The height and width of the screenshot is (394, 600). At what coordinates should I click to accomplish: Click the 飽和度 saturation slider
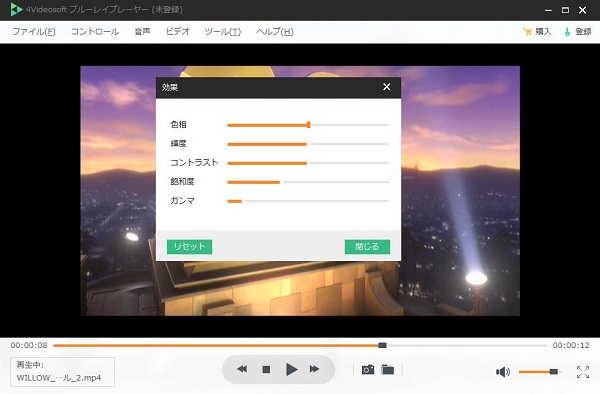tap(308, 182)
